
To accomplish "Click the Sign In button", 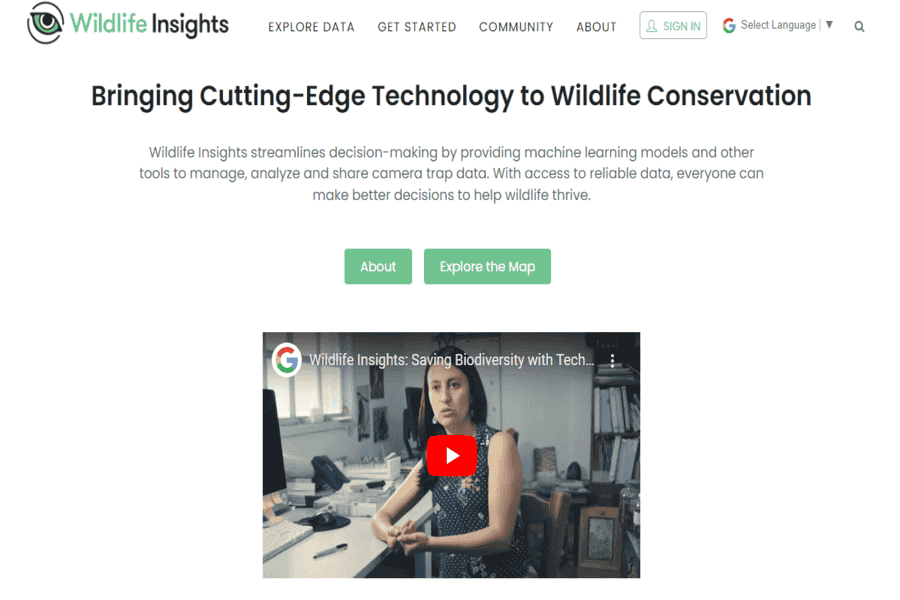I will (x=673, y=25).
